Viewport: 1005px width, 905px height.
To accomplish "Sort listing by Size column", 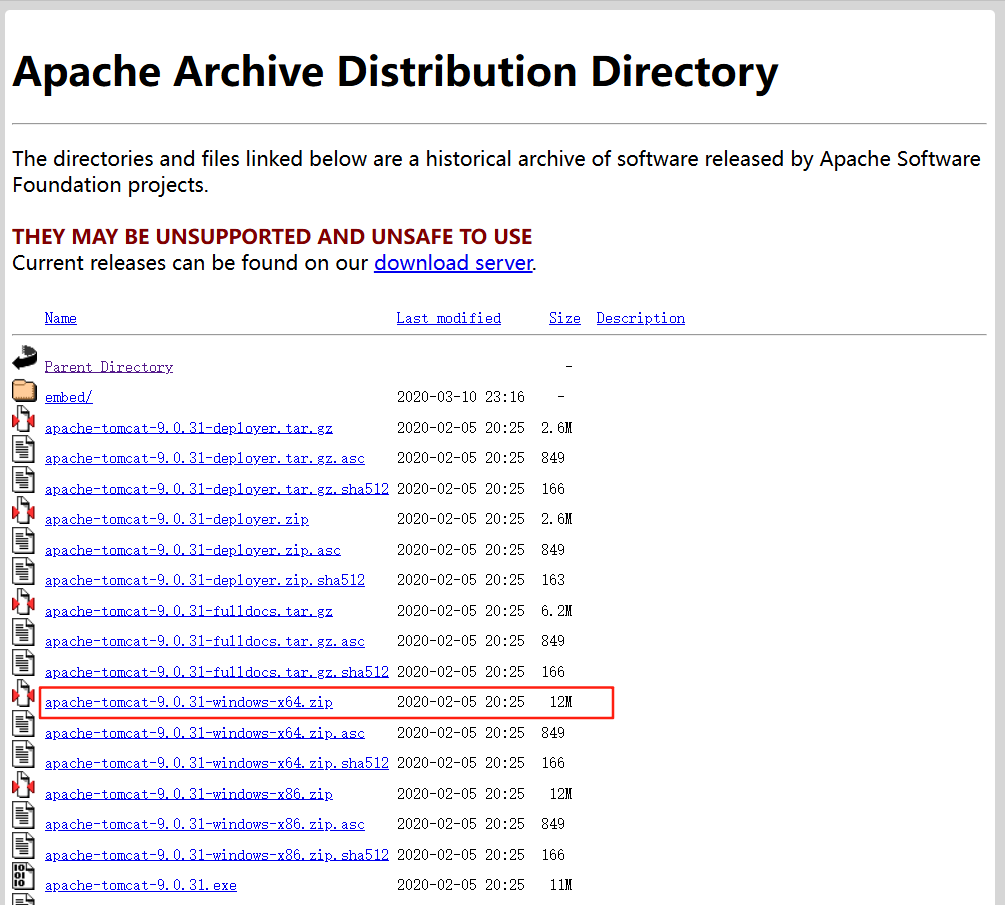I will coord(565,318).
